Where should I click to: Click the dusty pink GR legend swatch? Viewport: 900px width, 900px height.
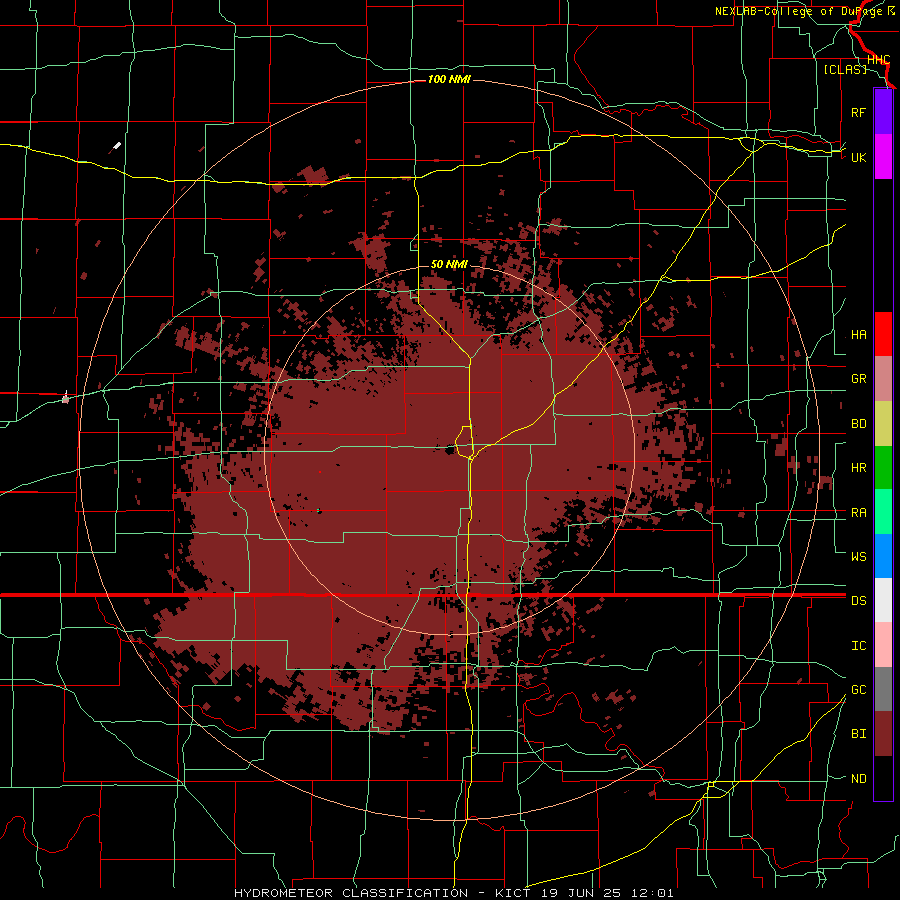pyautogui.click(x=883, y=379)
